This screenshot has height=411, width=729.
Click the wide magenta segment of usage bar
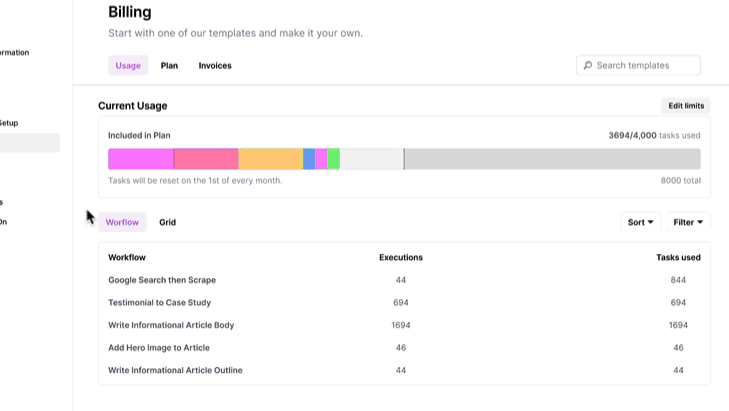click(x=140, y=159)
